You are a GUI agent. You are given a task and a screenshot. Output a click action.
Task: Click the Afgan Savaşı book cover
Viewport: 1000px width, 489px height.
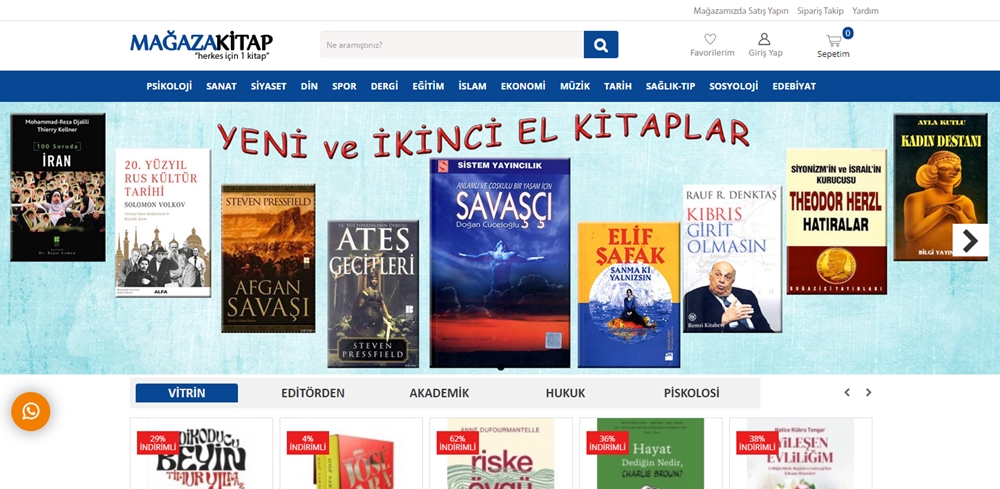point(268,258)
